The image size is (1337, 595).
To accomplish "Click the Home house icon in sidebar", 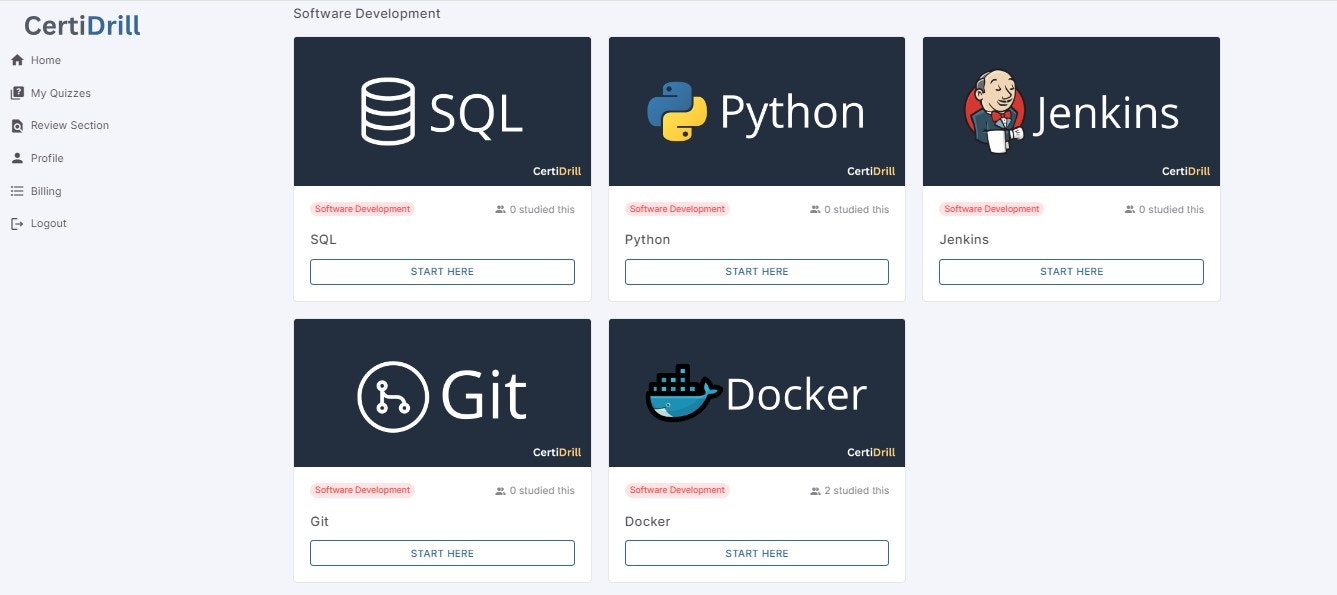I will [17, 60].
